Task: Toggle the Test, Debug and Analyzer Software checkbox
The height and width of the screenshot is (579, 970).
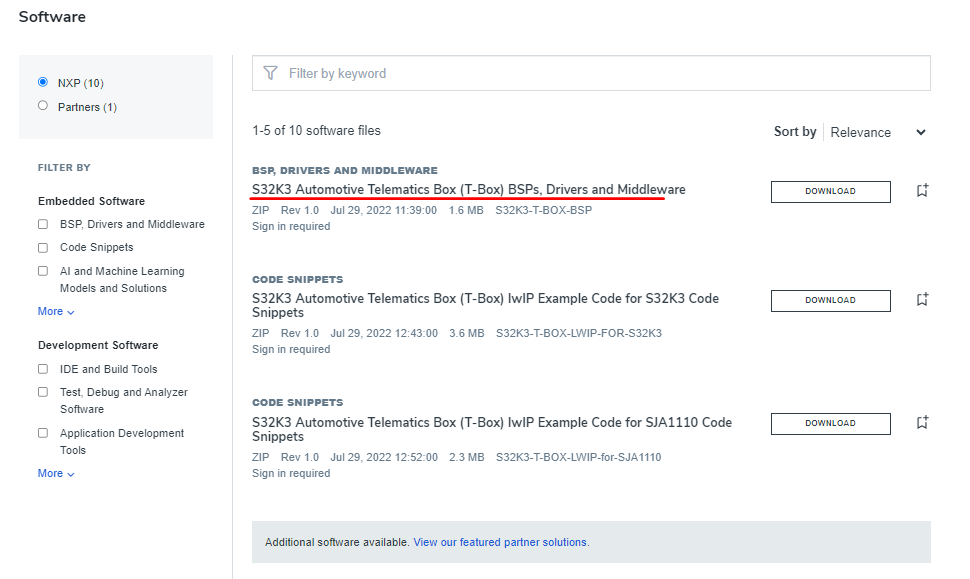Action: point(43,392)
